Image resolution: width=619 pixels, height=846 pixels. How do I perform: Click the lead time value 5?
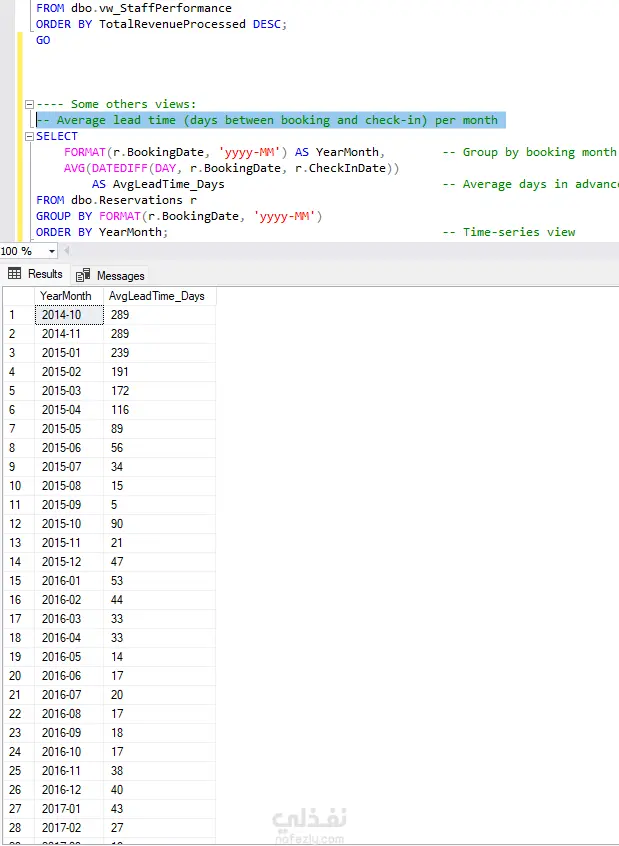click(x=159, y=505)
